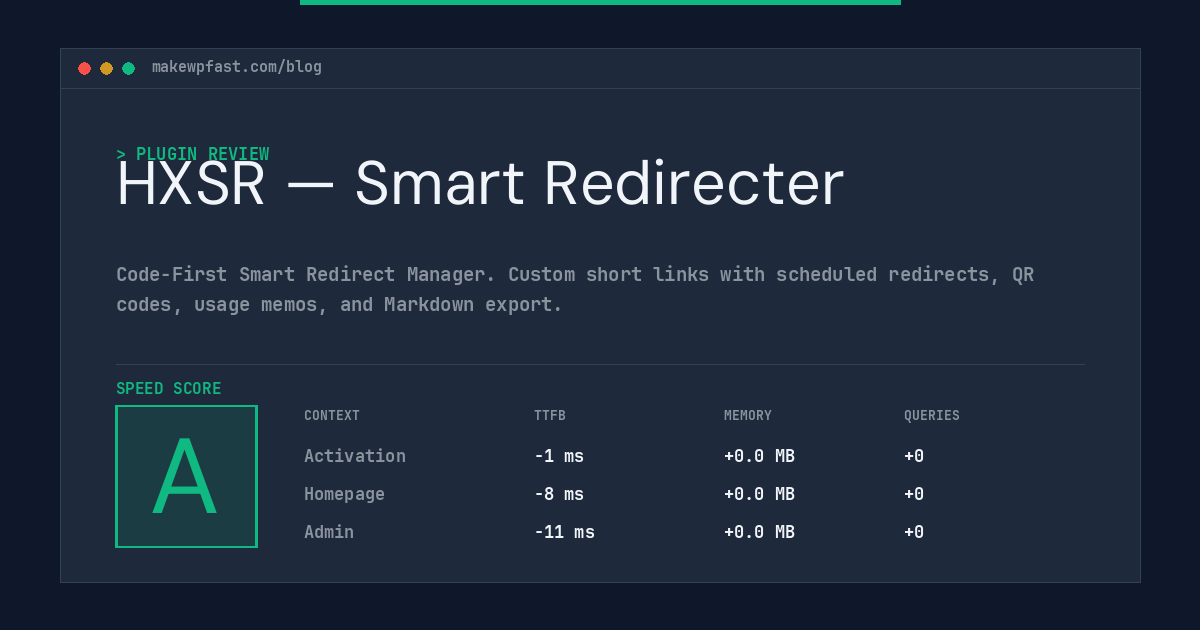Click the QUERIES column header
The height and width of the screenshot is (630, 1200).
[932, 416]
